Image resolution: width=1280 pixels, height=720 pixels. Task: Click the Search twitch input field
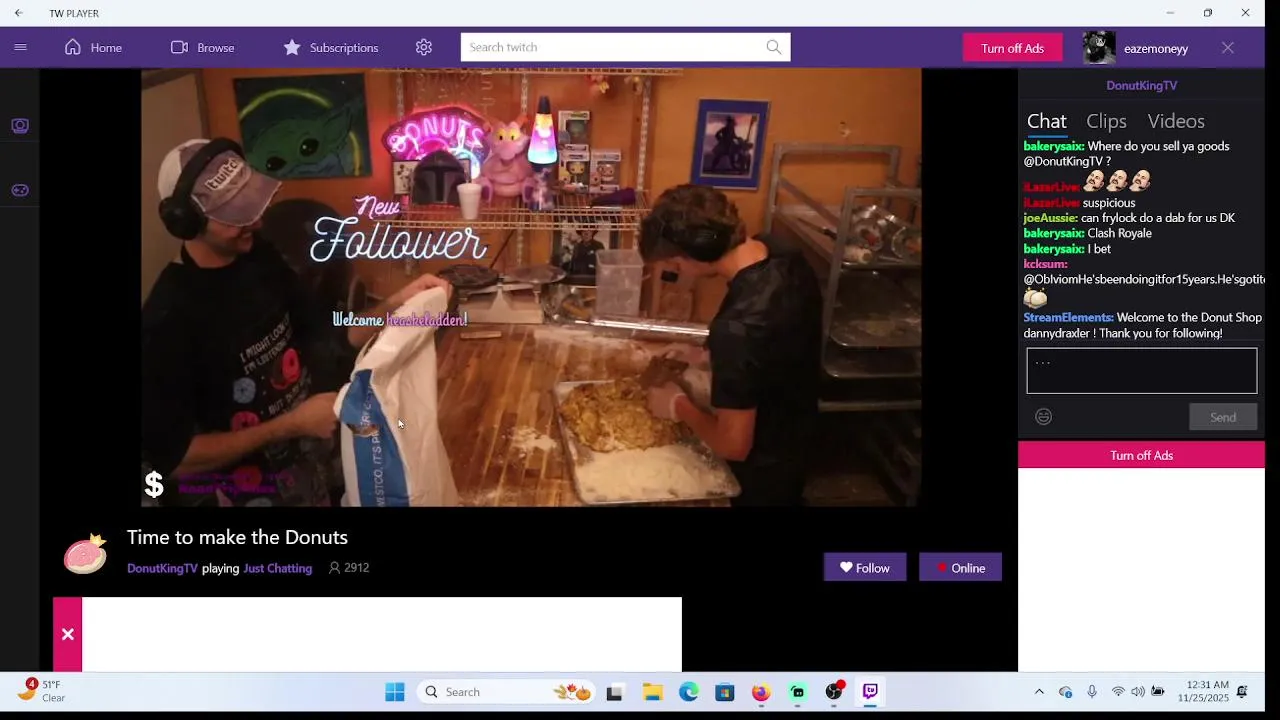point(612,47)
